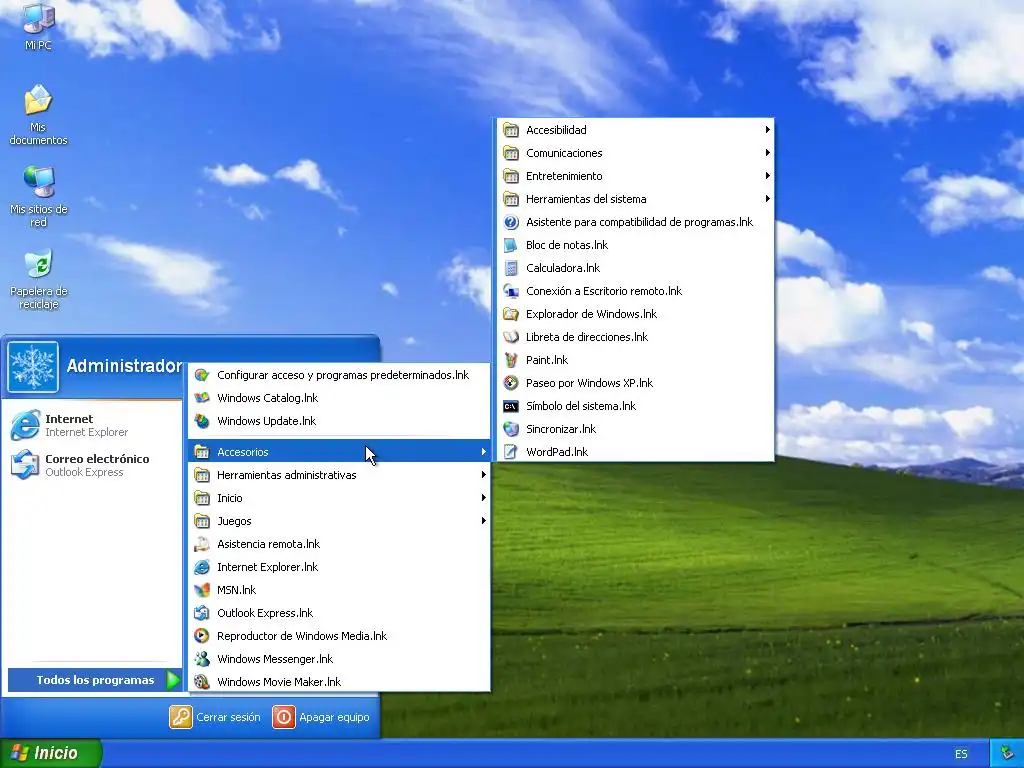Click the Bloc de notas icon
Viewport: 1024px width, 768px height.
click(511, 245)
